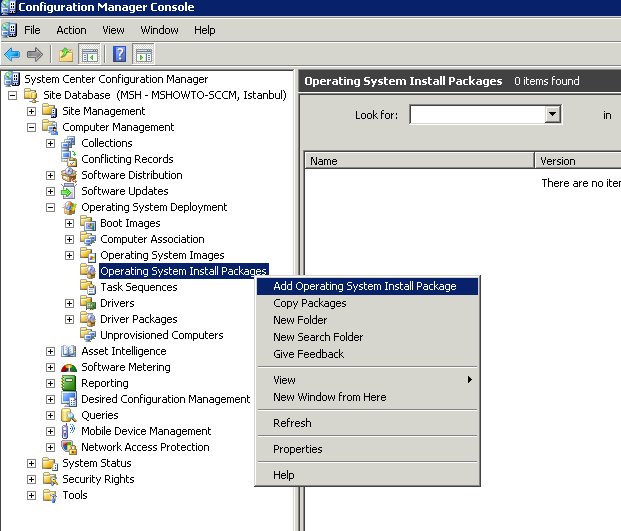Open the View submenu in context menu
Image resolution: width=621 pixels, height=531 pixels.
(368, 380)
